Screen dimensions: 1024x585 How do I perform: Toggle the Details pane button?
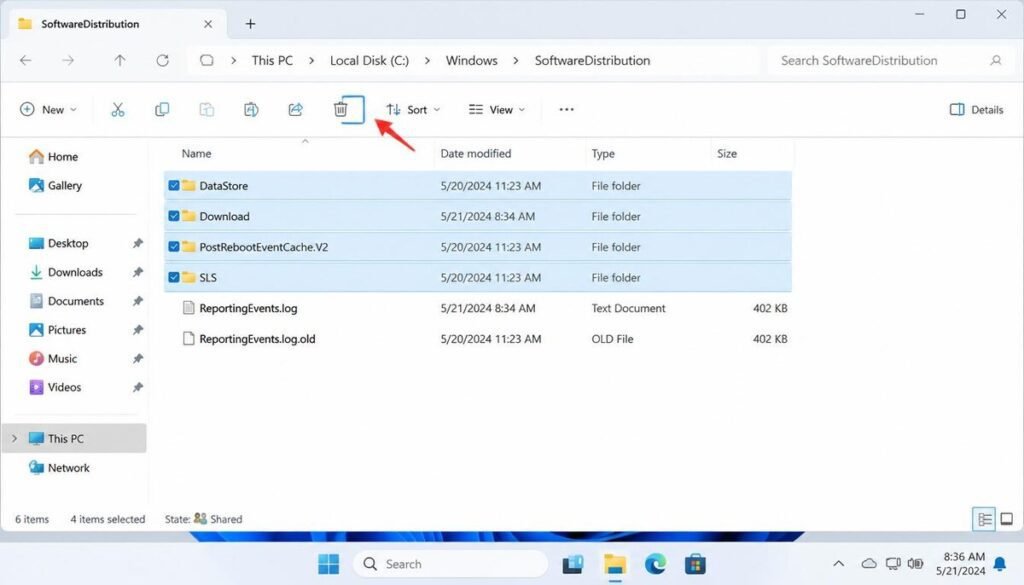point(976,110)
